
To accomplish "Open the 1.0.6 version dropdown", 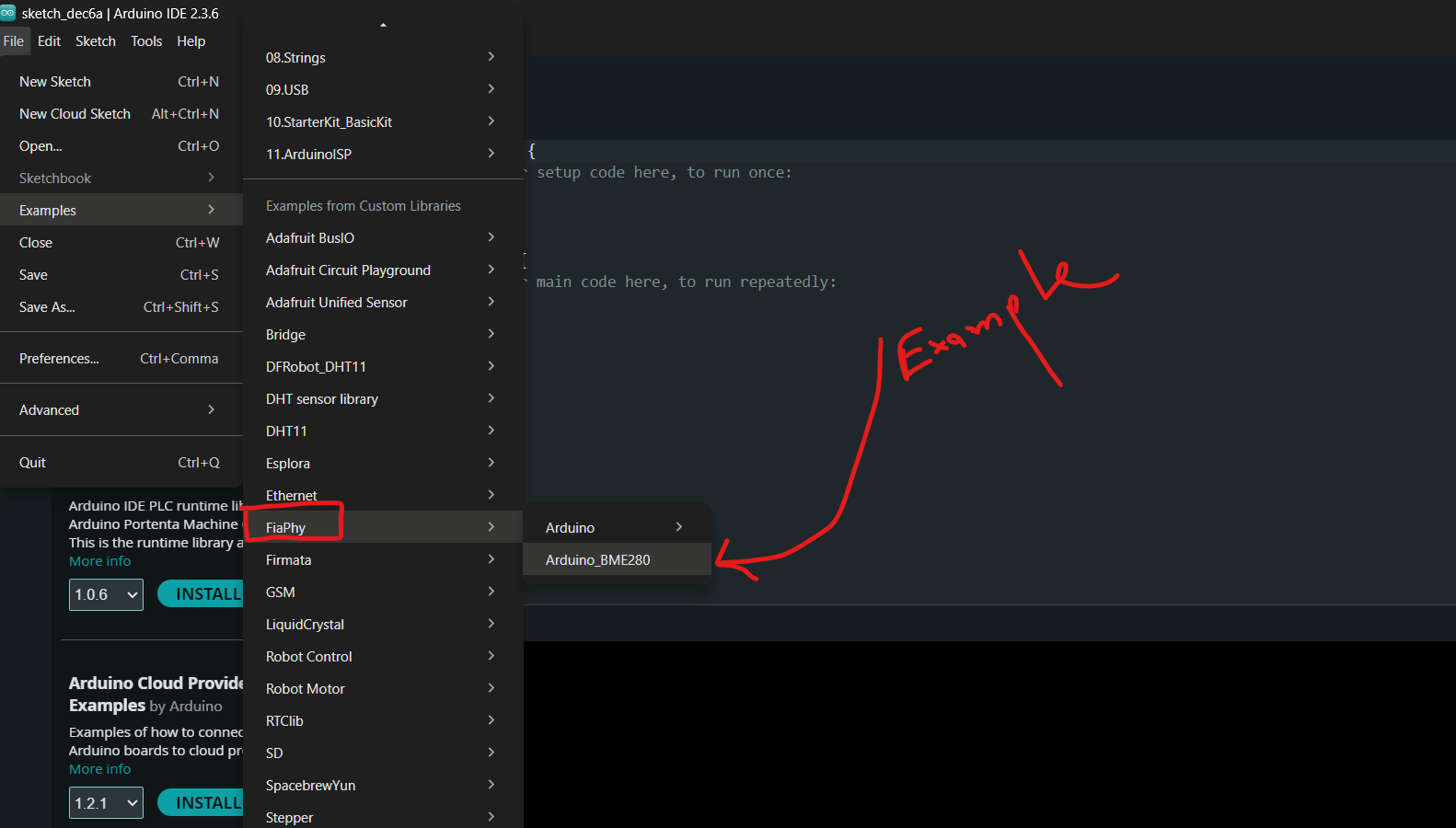I will (x=106, y=595).
